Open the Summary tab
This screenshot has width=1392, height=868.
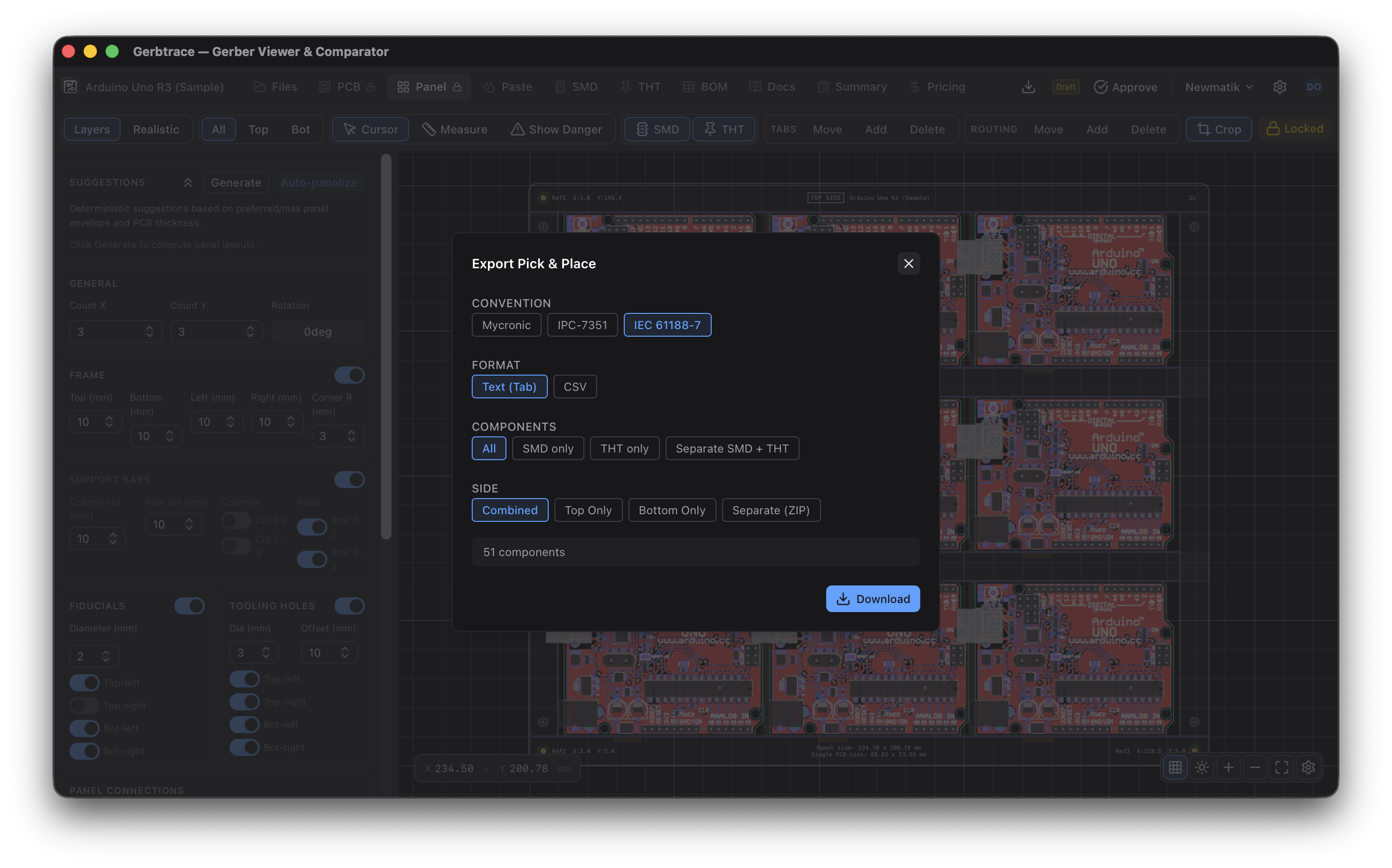point(853,87)
